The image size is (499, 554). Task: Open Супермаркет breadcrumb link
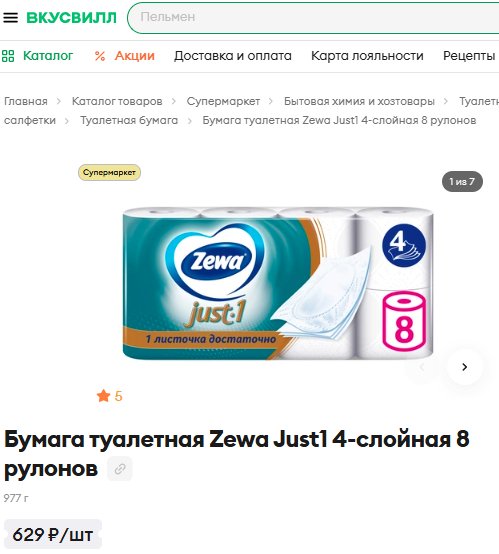tap(223, 101)
